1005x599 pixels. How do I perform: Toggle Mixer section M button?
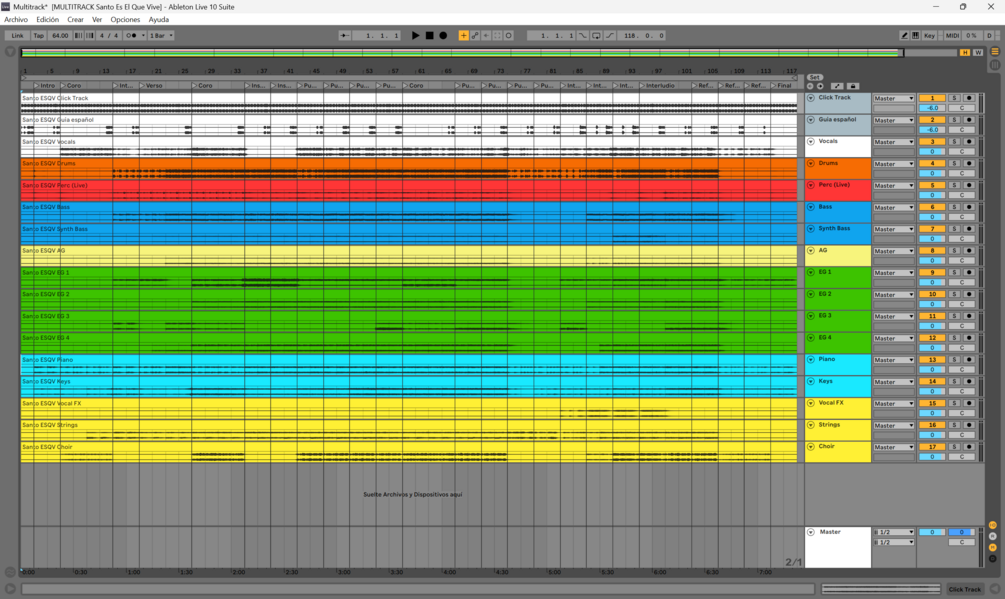point(993,547)
